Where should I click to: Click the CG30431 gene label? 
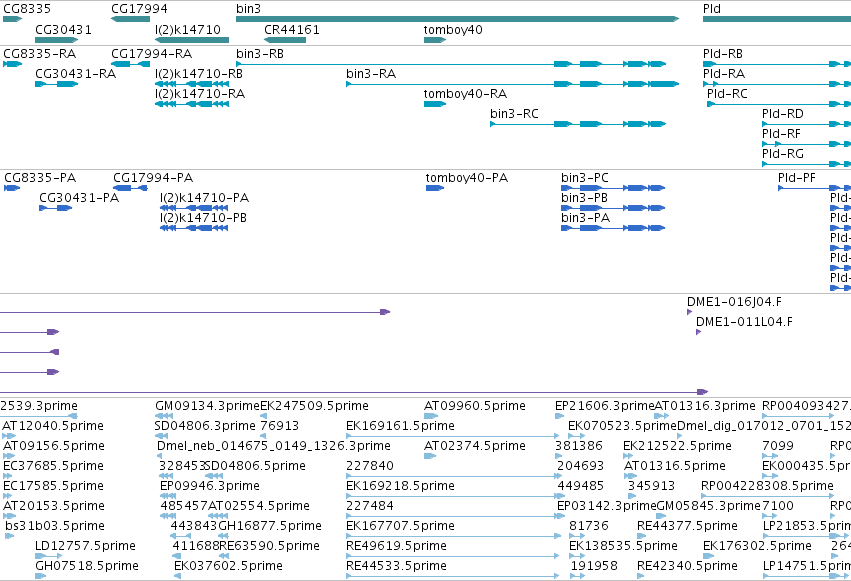(63, 29)
